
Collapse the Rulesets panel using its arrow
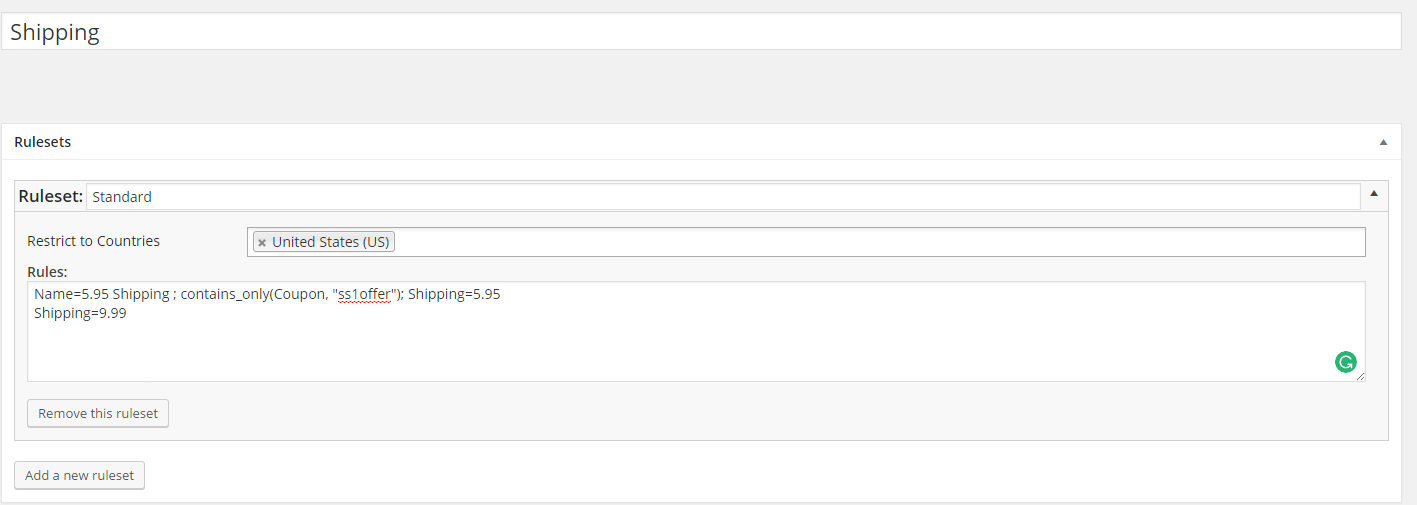1383,142
